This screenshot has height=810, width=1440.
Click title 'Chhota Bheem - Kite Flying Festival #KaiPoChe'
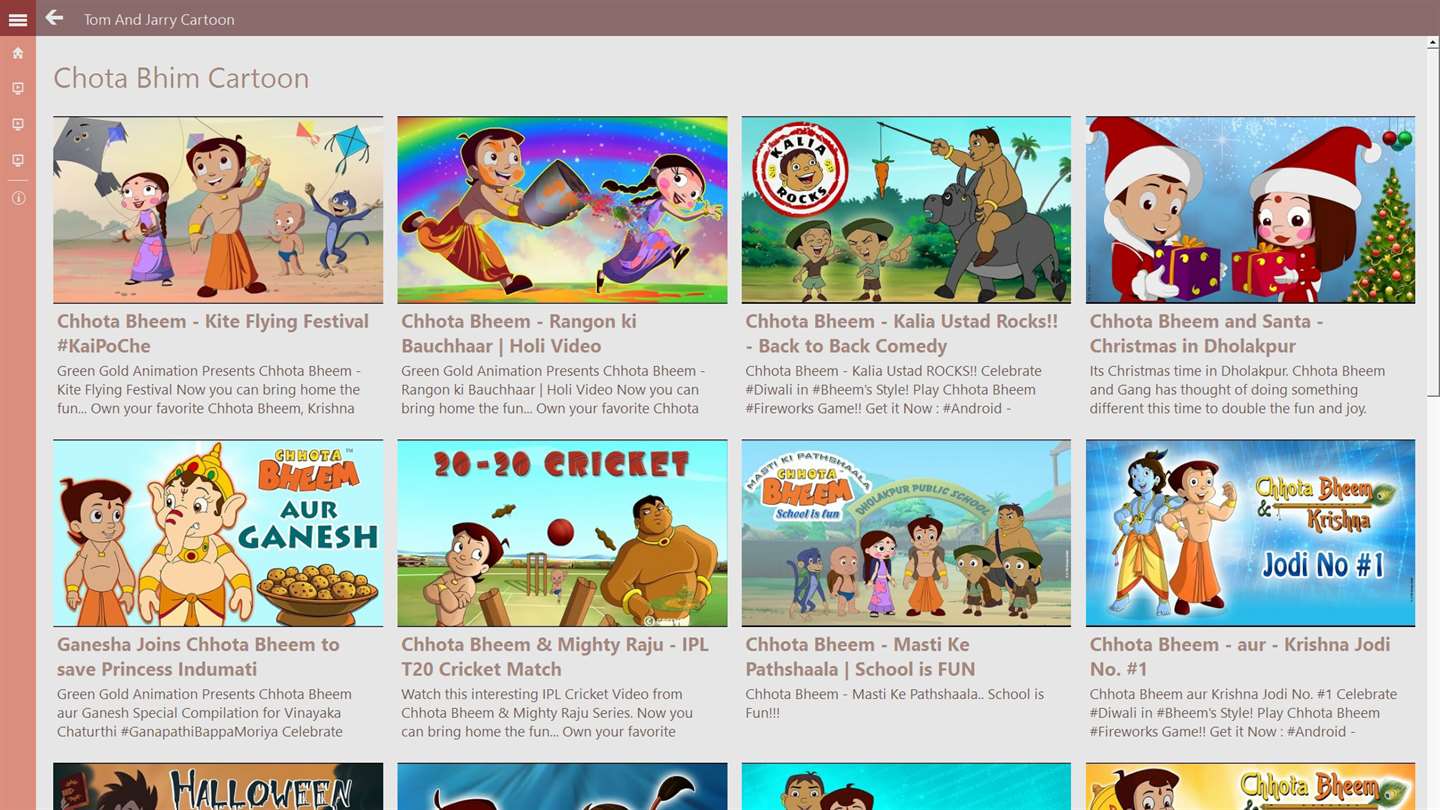pyautogui.click(x=213, y=334)
